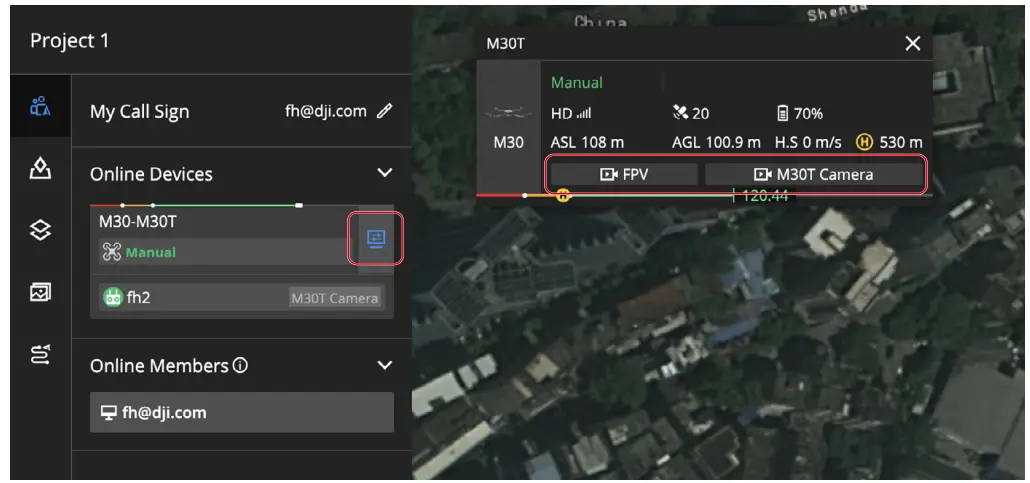
Task: Click the AGL 100.9 m reading
Action: coord(716,142)
